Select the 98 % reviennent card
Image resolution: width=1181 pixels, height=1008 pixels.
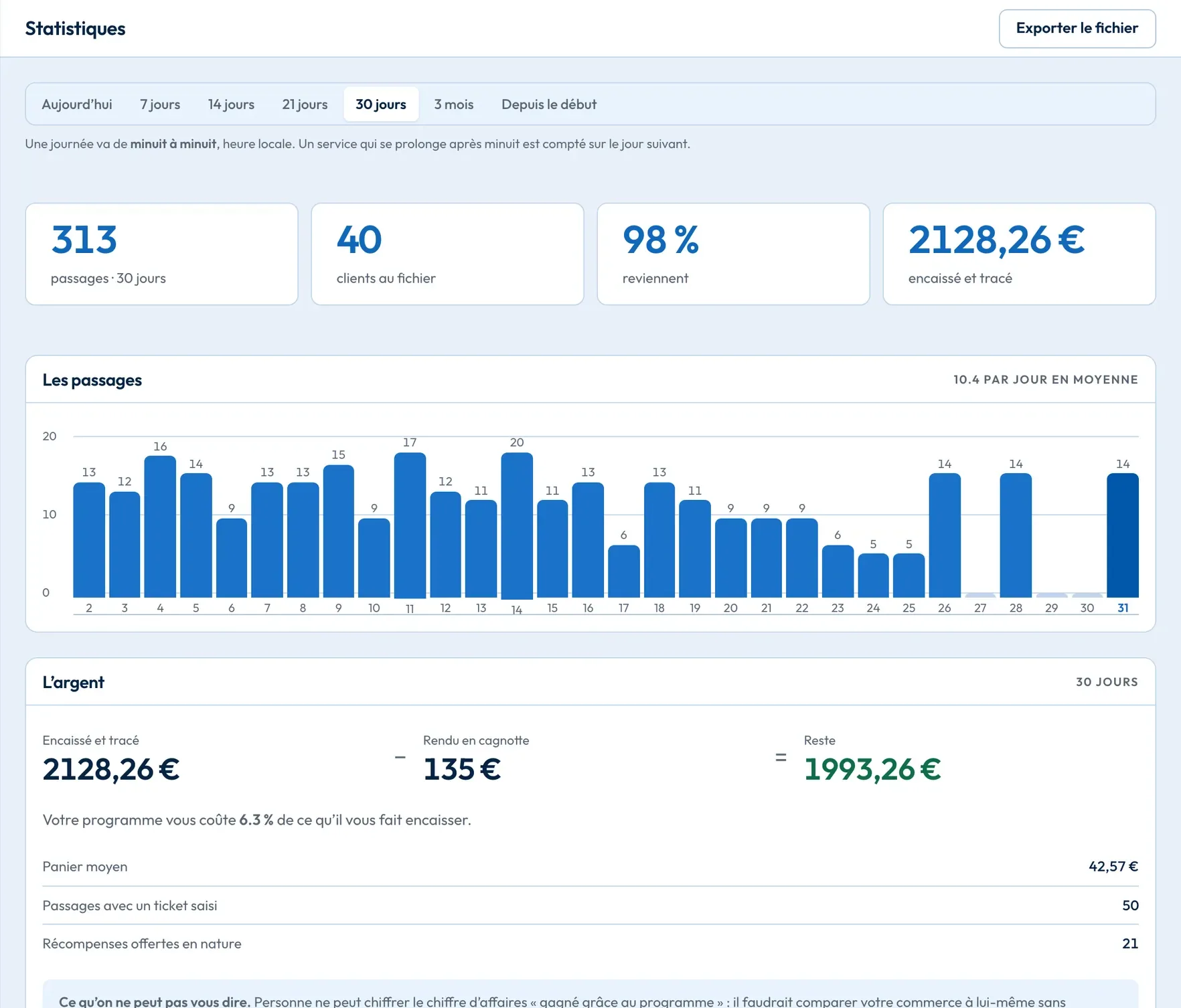[733, 254]
